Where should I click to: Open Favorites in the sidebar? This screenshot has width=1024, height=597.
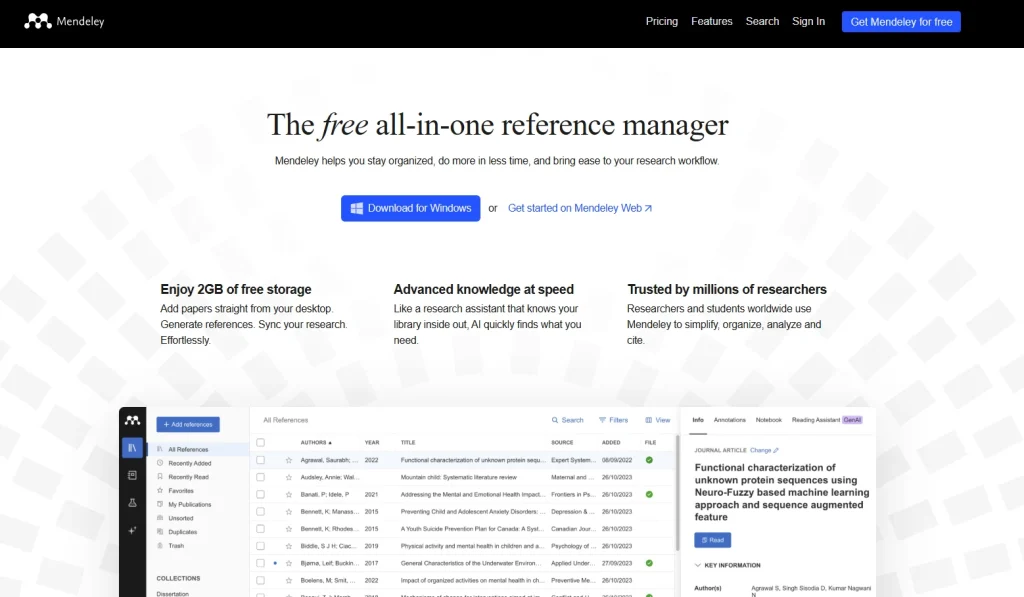pyautogui.click(x=181, y=491)
